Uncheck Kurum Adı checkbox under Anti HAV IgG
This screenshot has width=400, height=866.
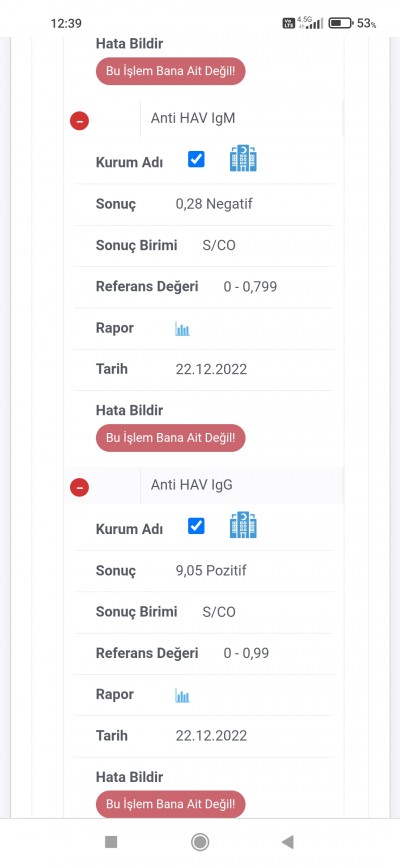(196, 526)
